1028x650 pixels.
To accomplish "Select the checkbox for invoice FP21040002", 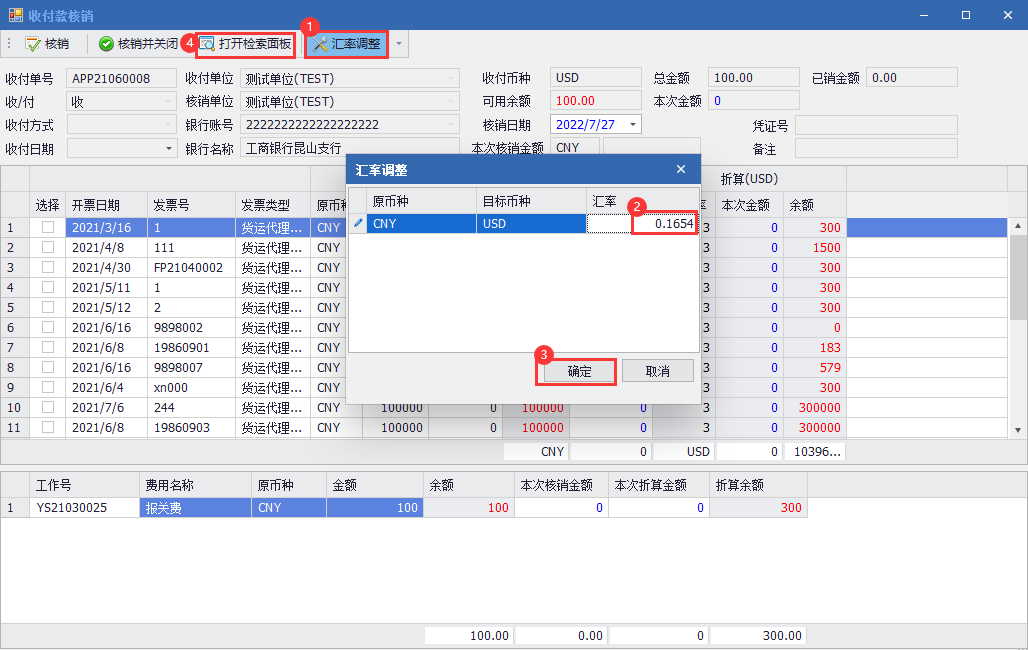I will click(x=48, y=267).
